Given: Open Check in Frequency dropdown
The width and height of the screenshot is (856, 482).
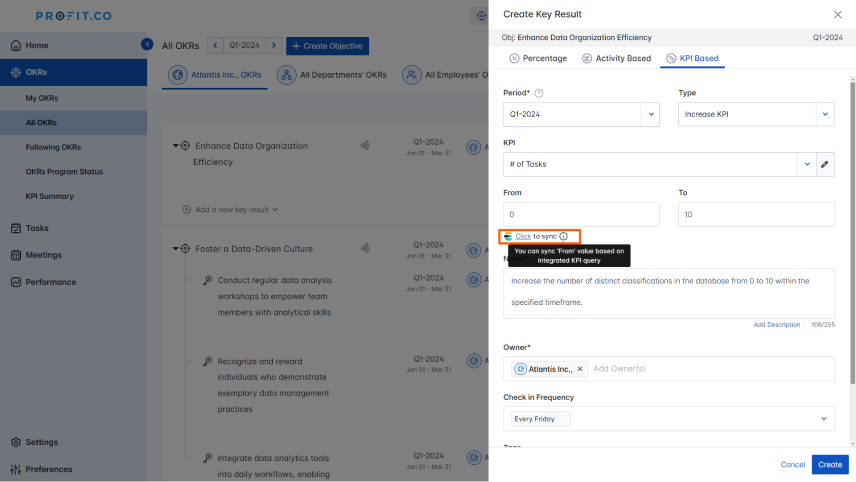Looking at the screenshot, I should 669,419.
